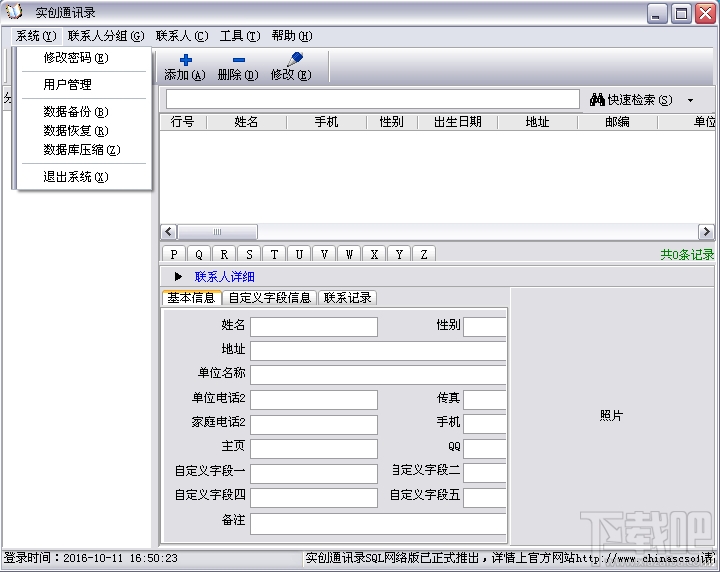Click the app icon in title bar
This screenshot has height=572, width=720.
point(14,11)
